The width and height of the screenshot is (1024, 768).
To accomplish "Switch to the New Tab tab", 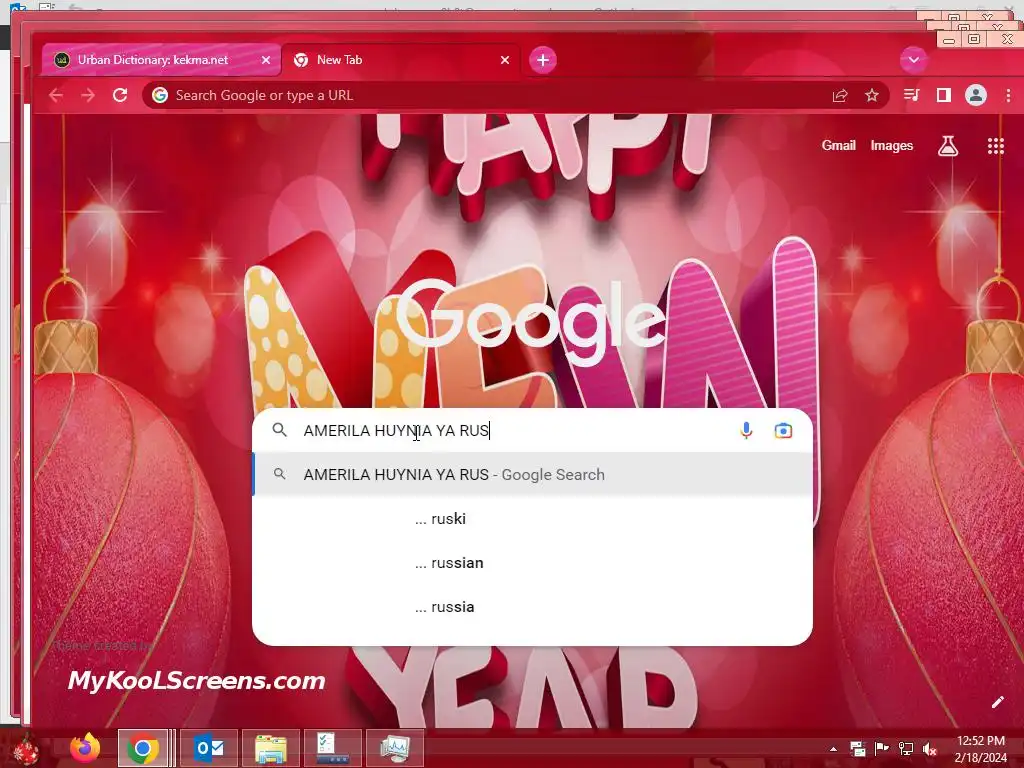I will click(x=400, y=60).
